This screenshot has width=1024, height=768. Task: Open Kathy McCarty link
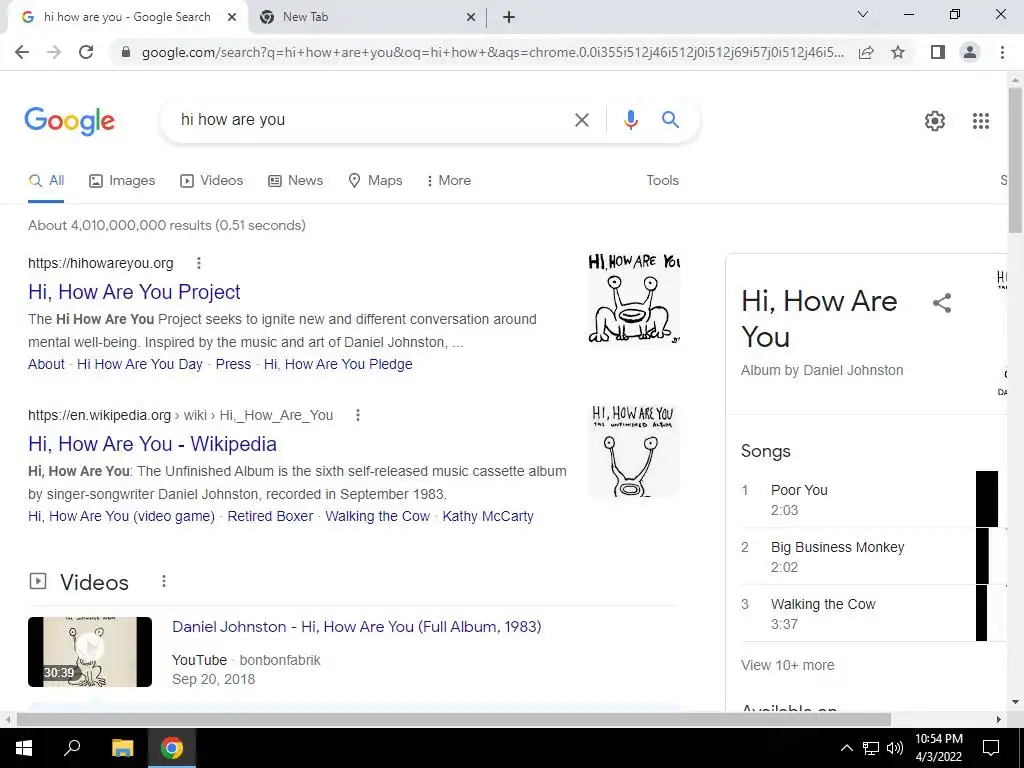pos(488,517)
